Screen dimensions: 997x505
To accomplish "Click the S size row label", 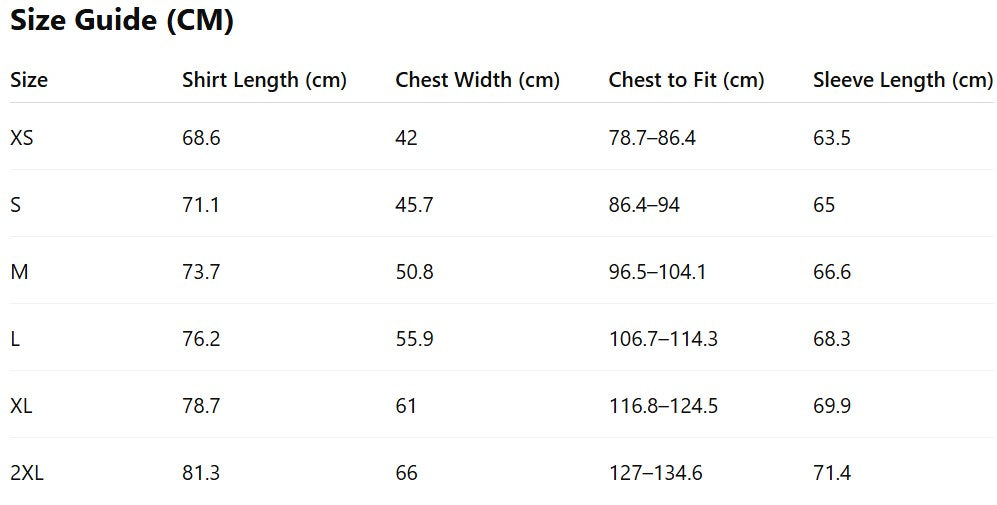I will coord(16,205).
